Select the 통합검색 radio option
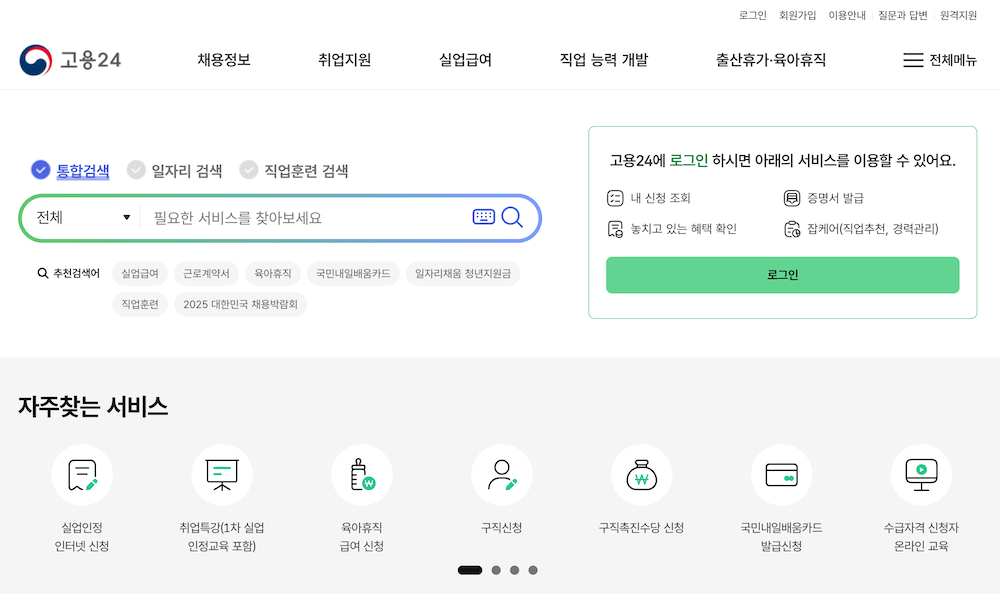 pos(70,170)
